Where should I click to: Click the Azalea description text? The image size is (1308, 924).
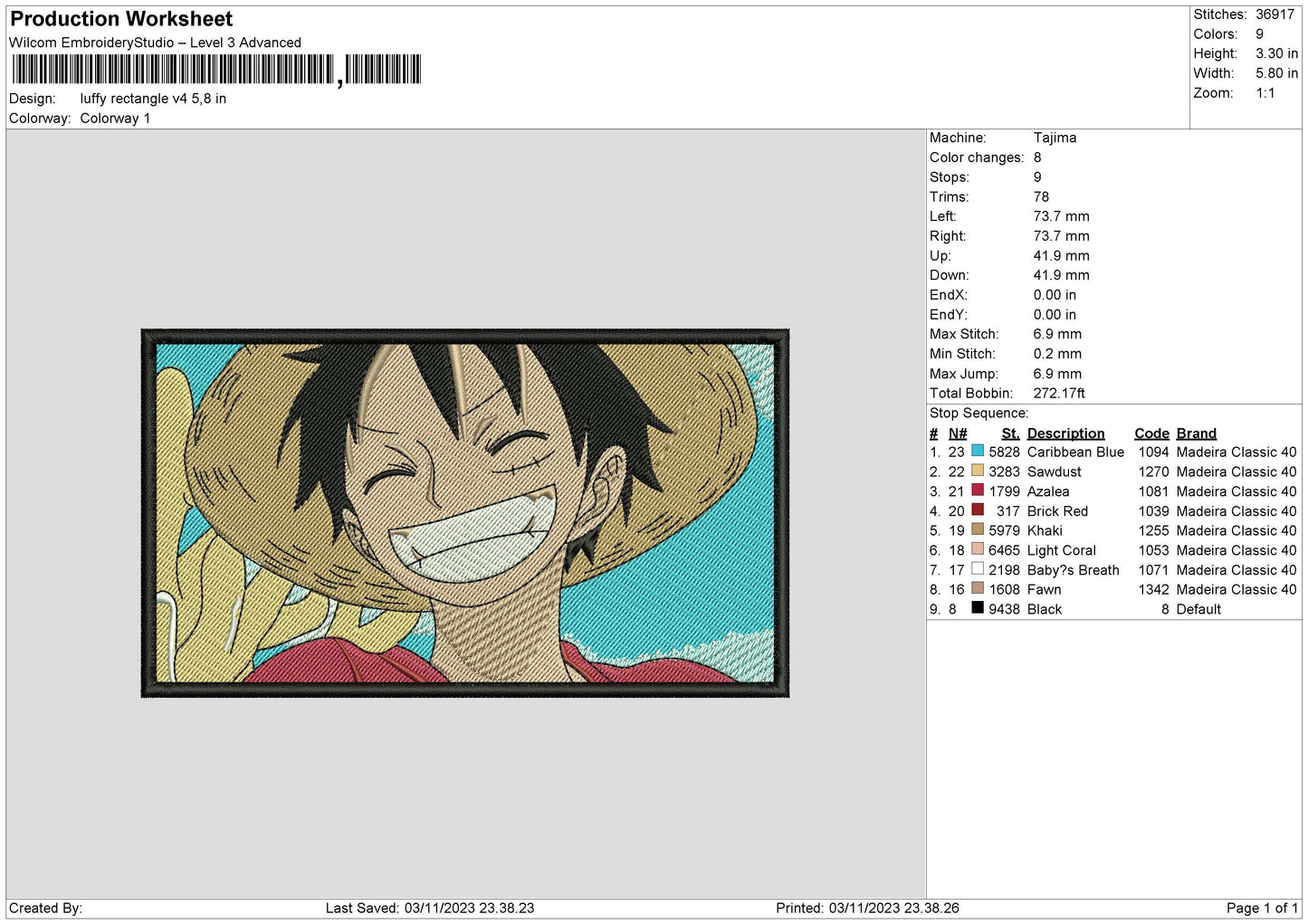1048,492
